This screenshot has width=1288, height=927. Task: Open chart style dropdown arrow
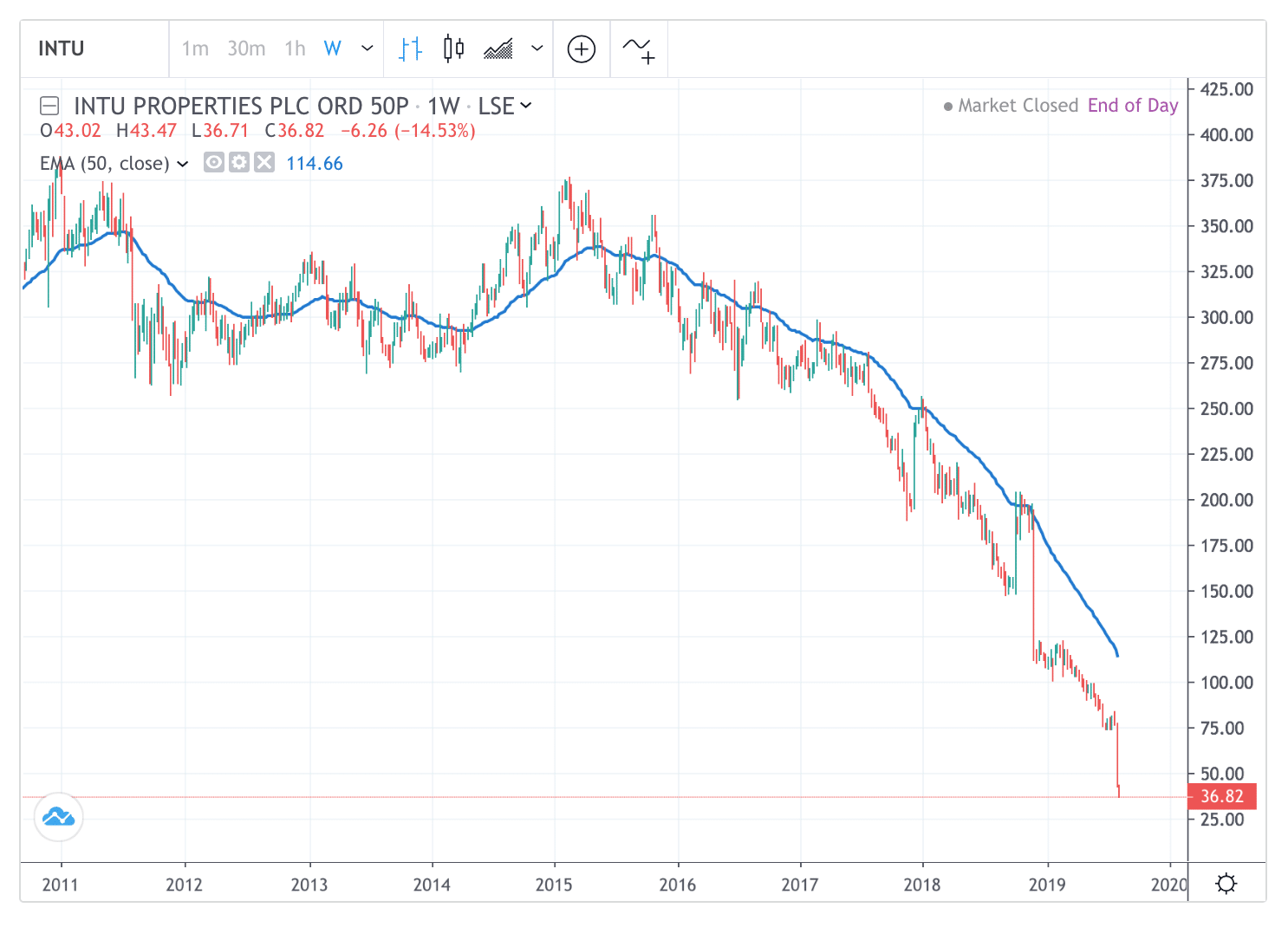[537, 49]
